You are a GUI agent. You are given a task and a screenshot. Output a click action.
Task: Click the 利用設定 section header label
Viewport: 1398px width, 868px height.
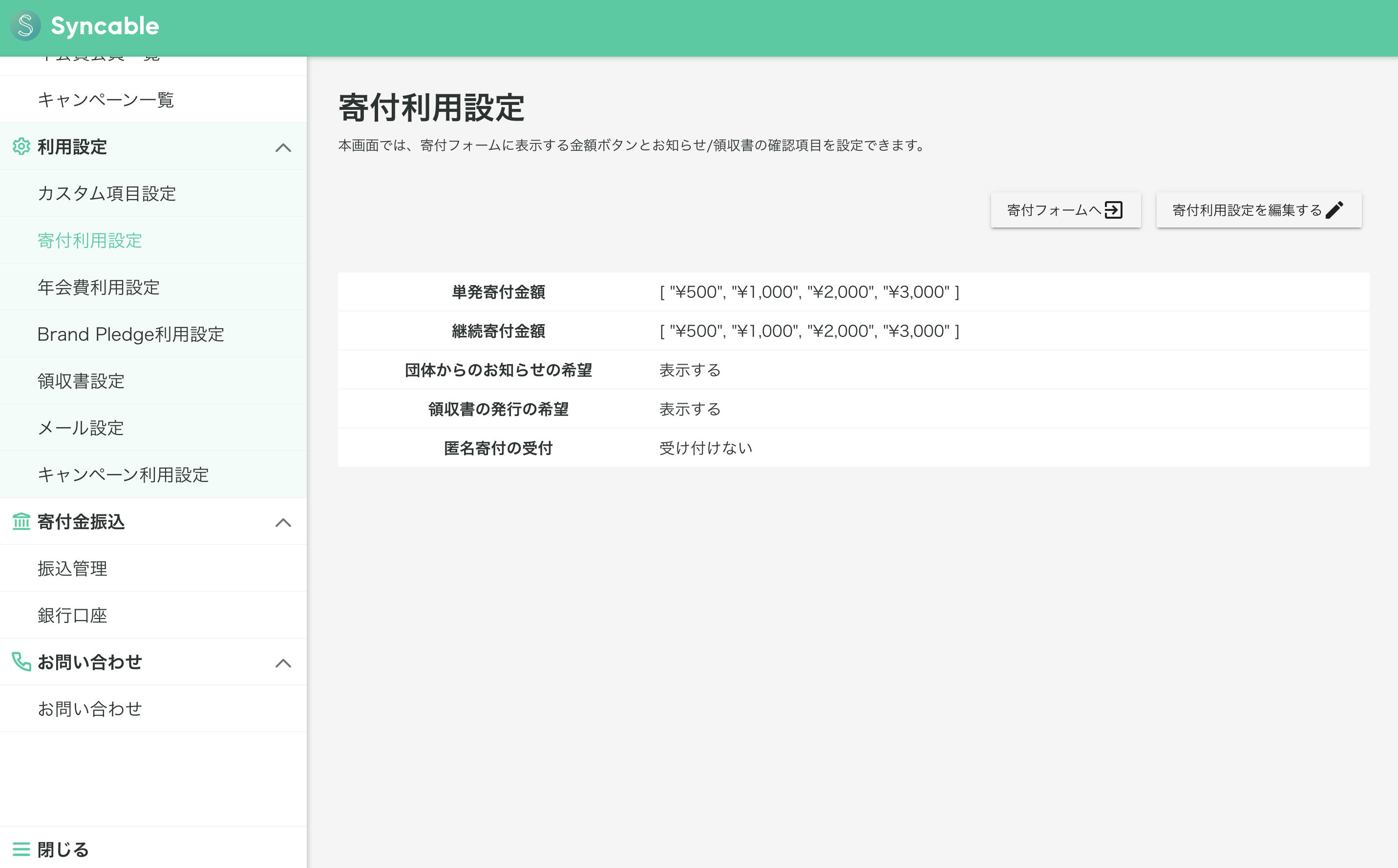[x=72, y=146]
